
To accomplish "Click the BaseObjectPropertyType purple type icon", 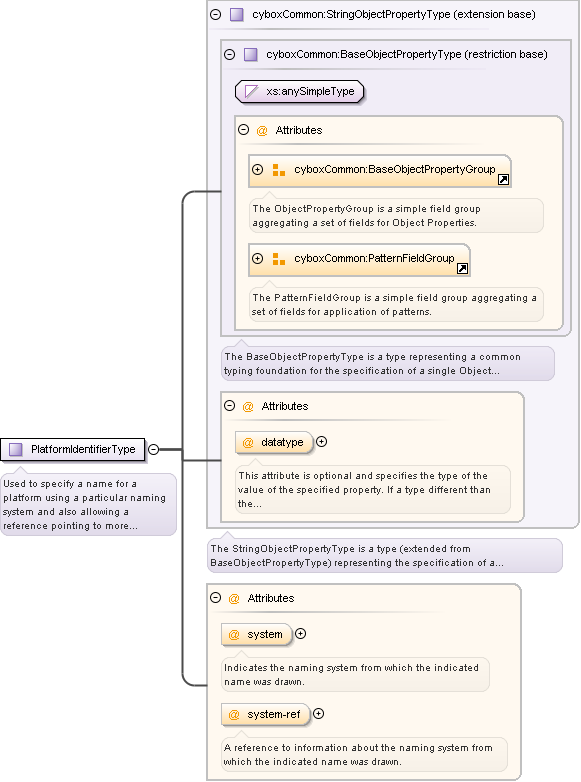I will [250, 54].
